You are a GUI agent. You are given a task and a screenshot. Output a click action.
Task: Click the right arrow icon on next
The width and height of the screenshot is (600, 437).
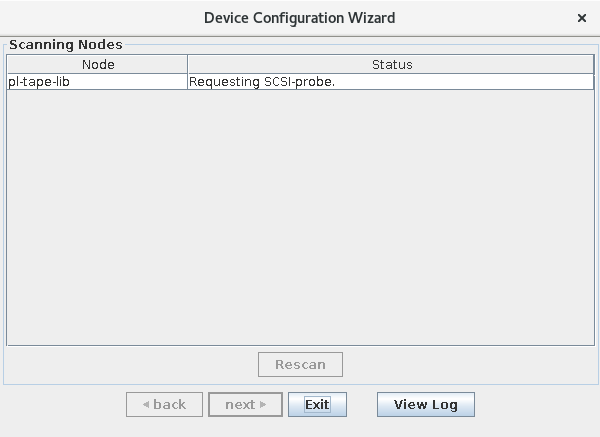click(263, 405)
